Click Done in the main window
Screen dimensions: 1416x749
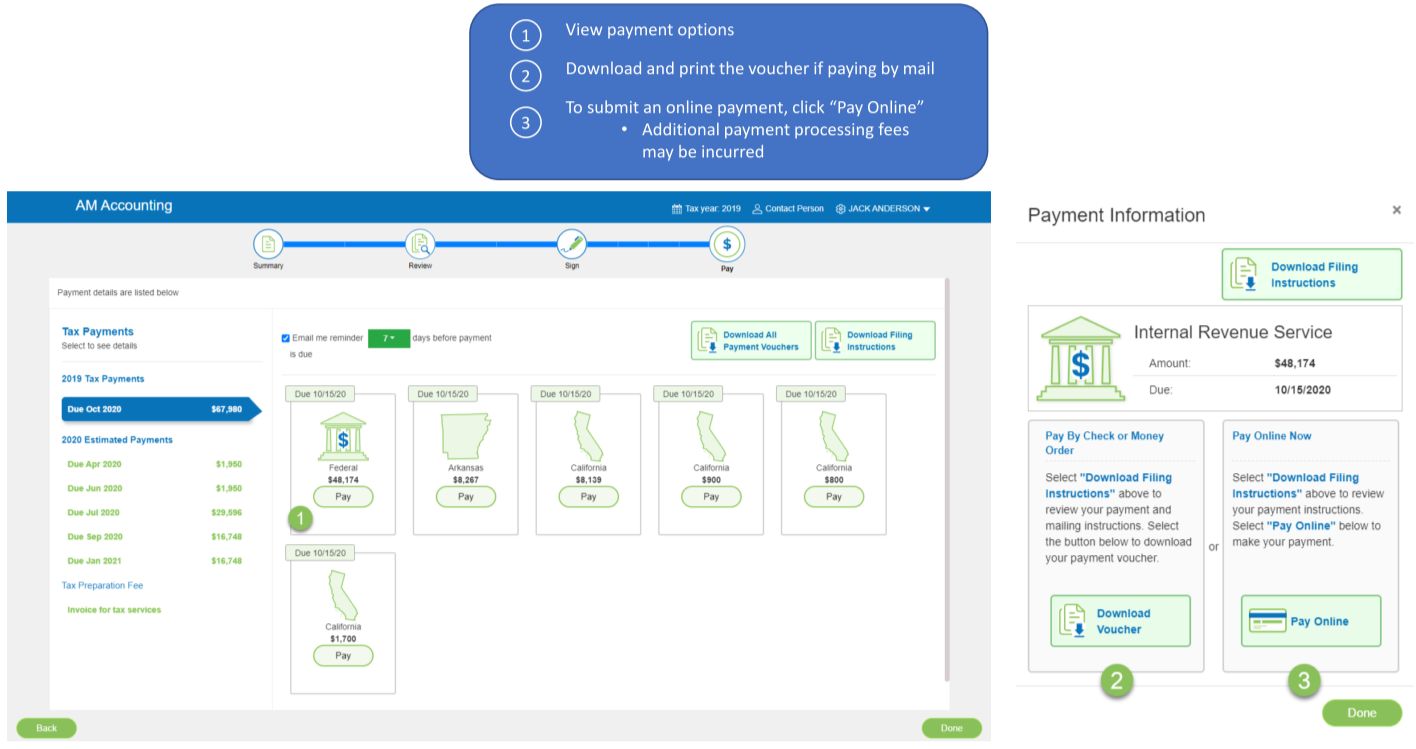[x=951, y=728]
